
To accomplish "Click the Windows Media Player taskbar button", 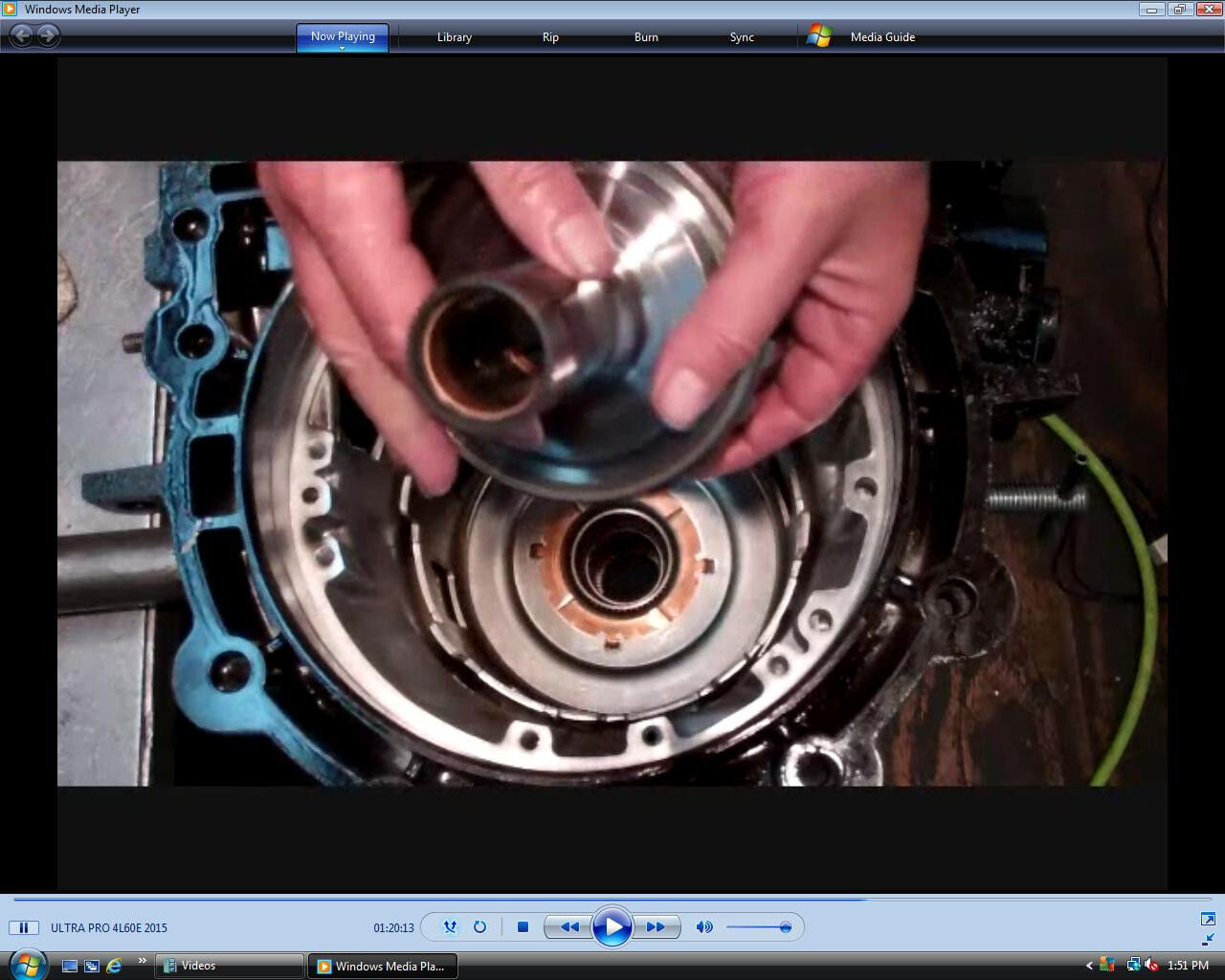I will click(382, 966).
